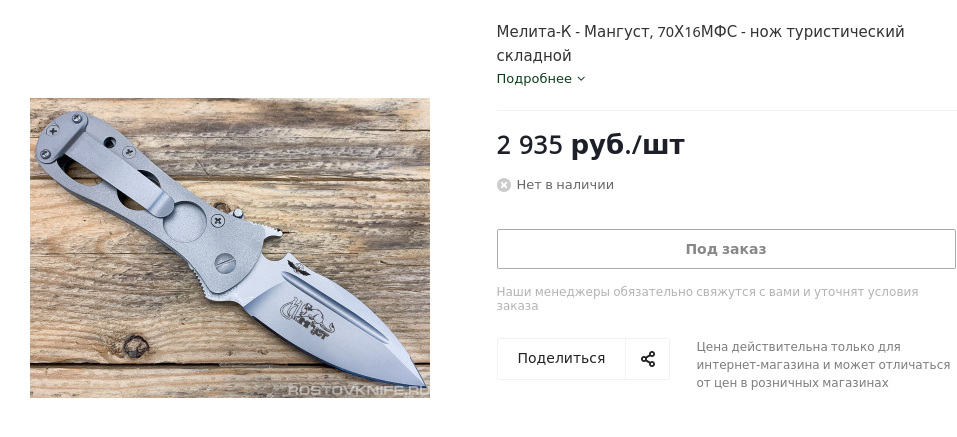Click the word складной in the title
Viewport: 957px width, 437px height.
tap(534, 56)
